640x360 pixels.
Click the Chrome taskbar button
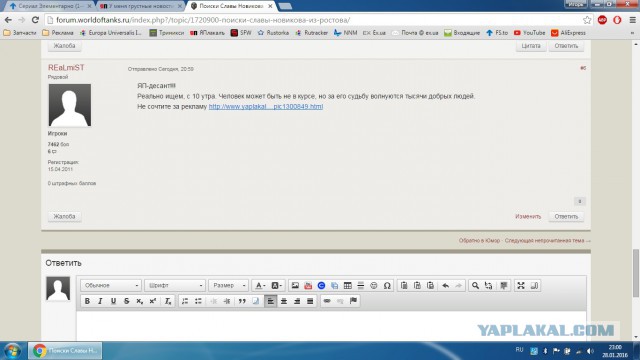(x=65, y=351)
